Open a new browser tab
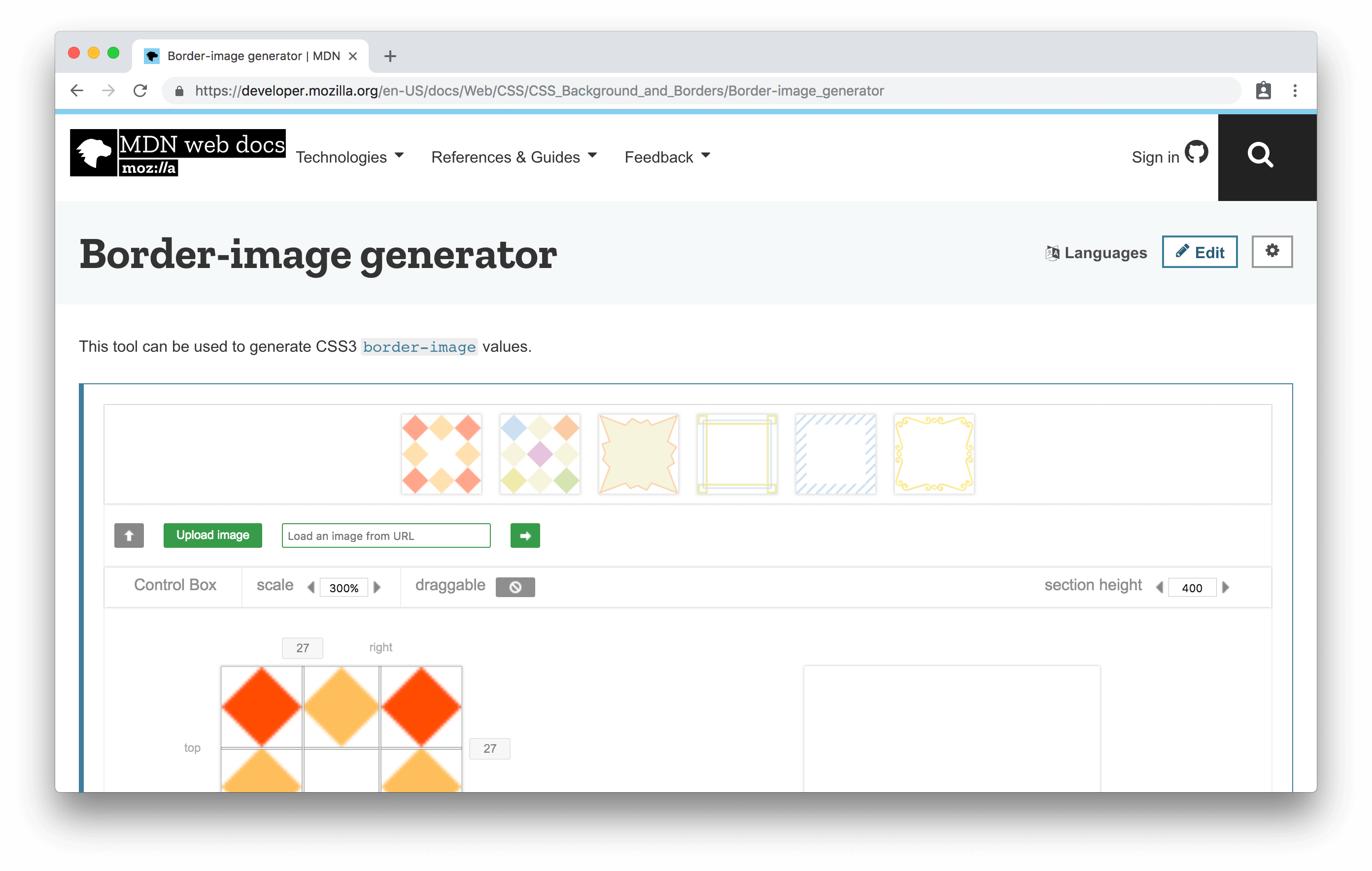This screenshot has width=1372, height=871. point(390,56)
